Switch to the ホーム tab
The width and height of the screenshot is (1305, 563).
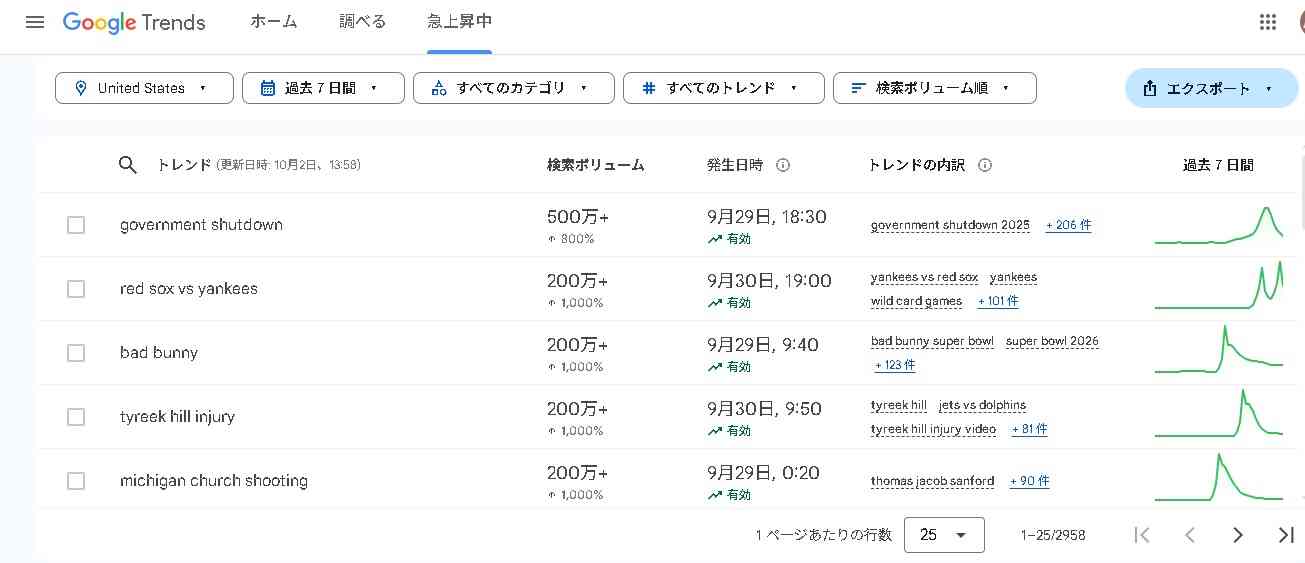pos(274,22)
